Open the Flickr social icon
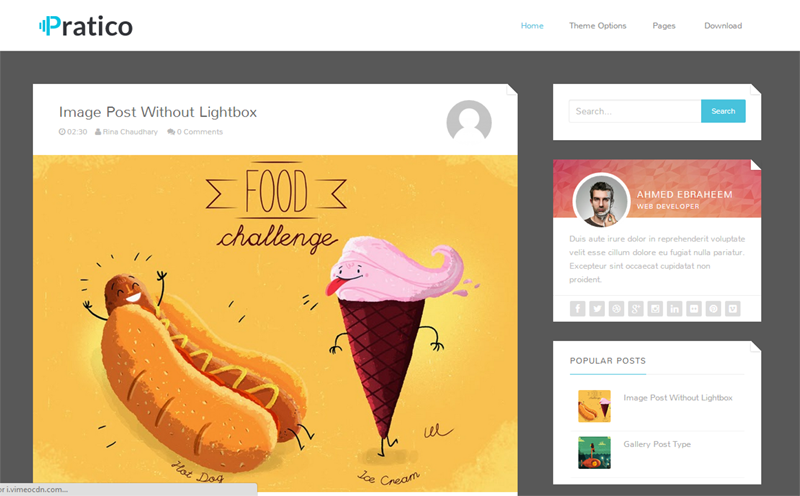 pos(694,309)
